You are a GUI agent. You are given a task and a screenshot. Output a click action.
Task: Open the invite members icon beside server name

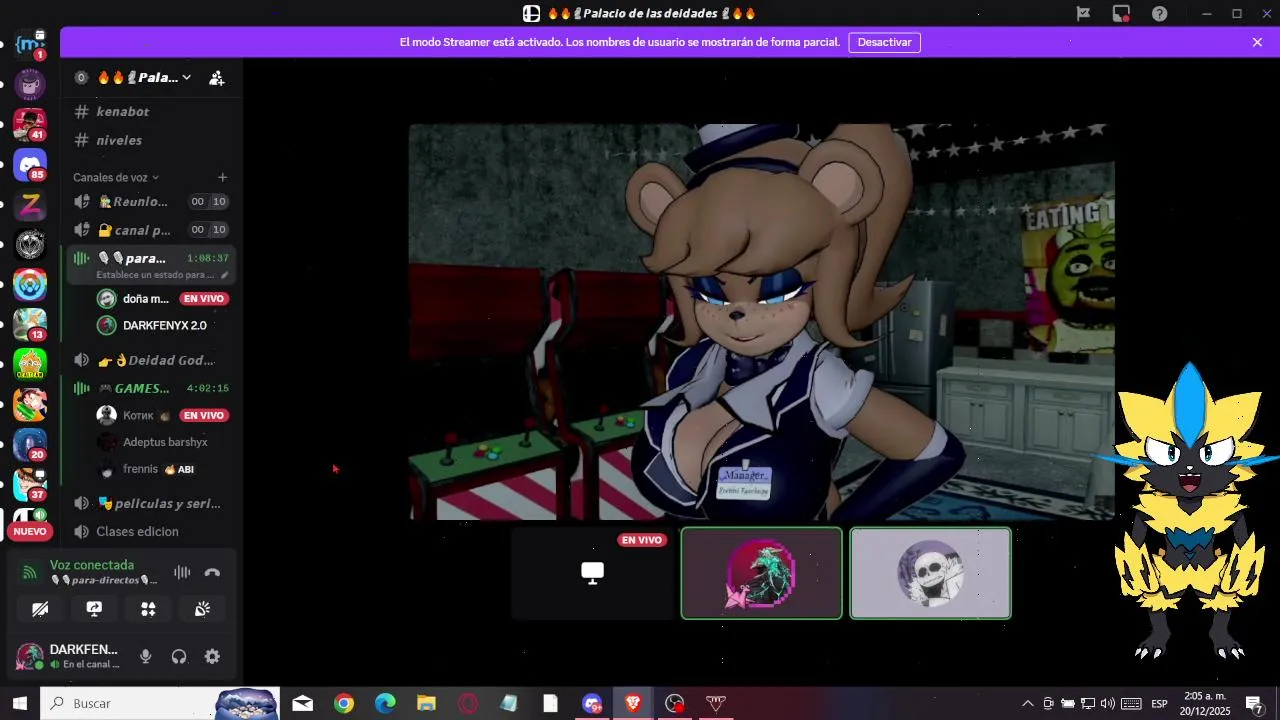pos(216,78)
